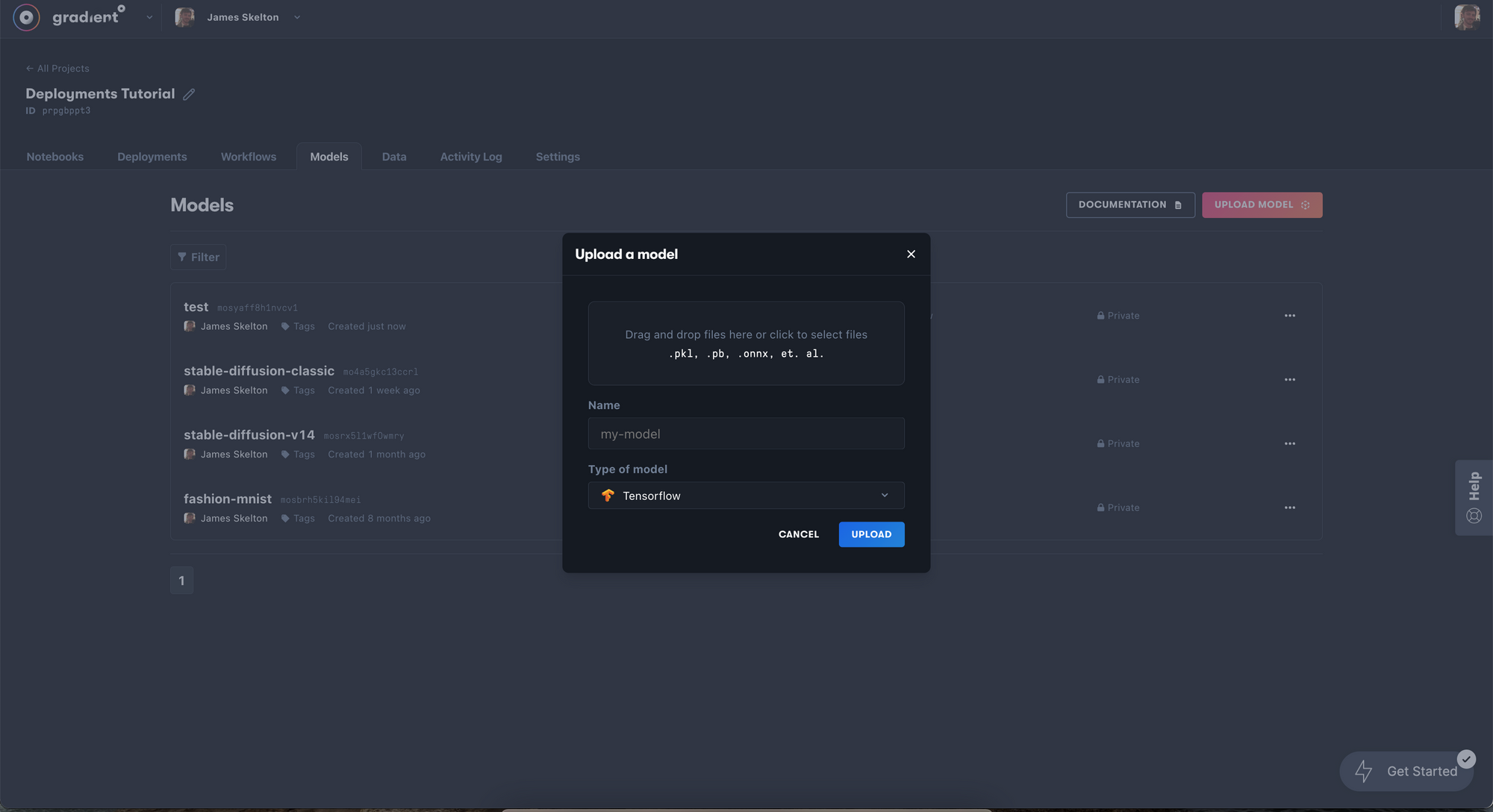The width and height of the screenshot is (1493, 812).
Task: Click the profile avatar at top right
Action: pos(1466,17)
